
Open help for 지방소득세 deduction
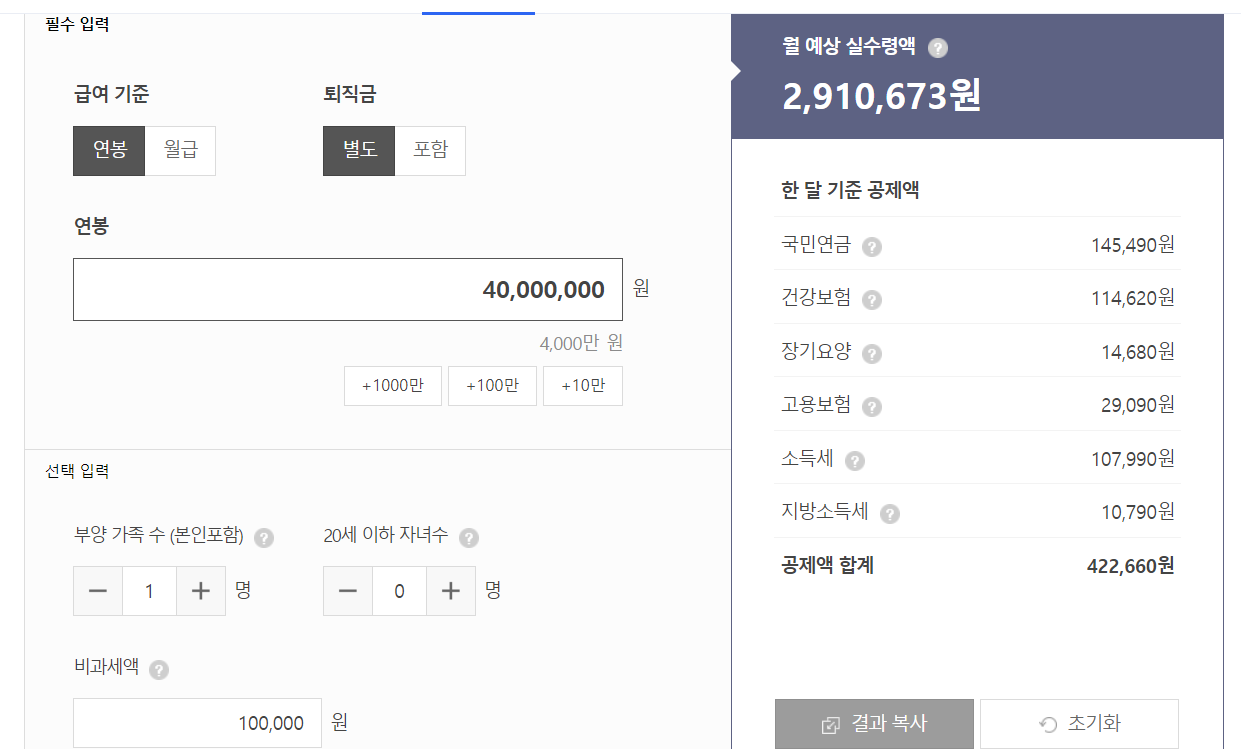click(x=890, y=513)
